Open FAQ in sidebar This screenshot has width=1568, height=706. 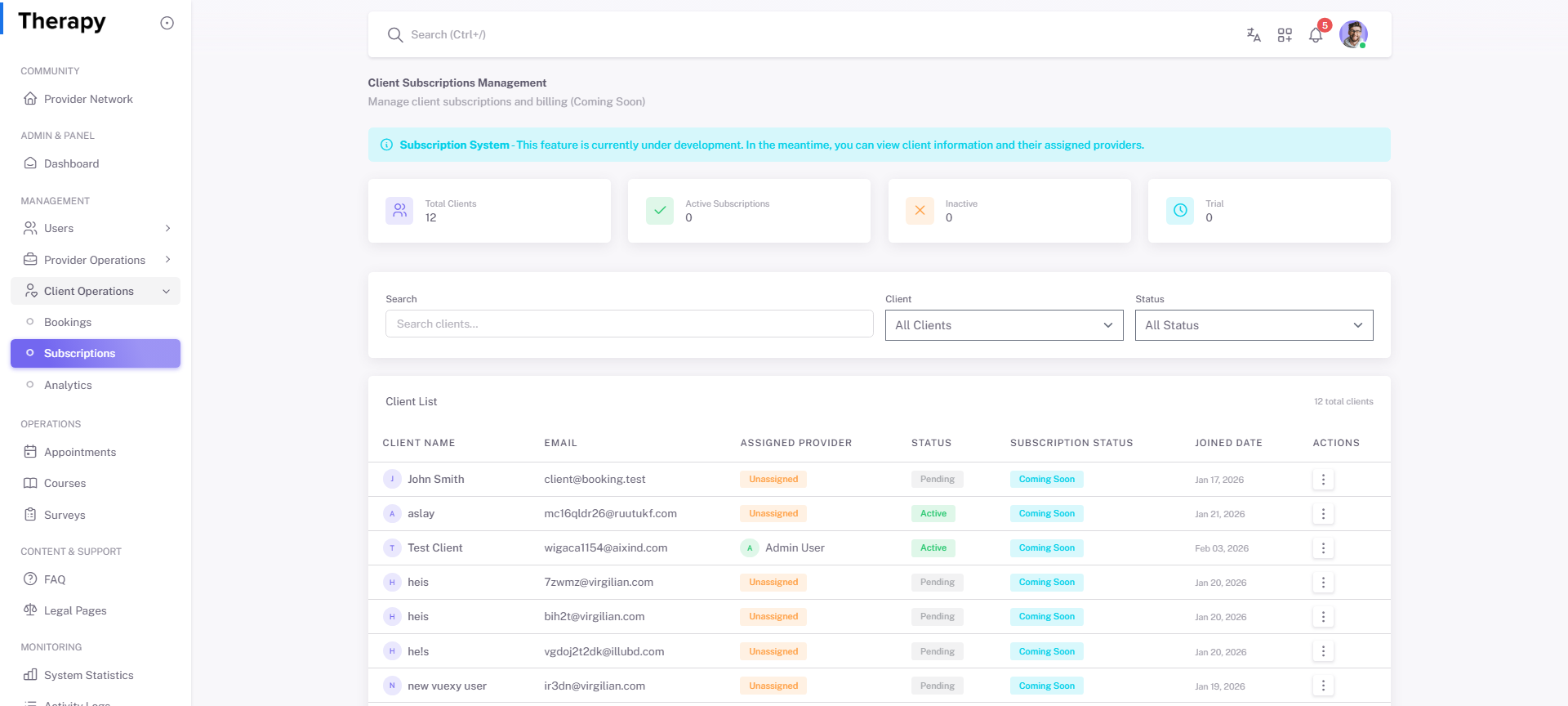(96, 579)
